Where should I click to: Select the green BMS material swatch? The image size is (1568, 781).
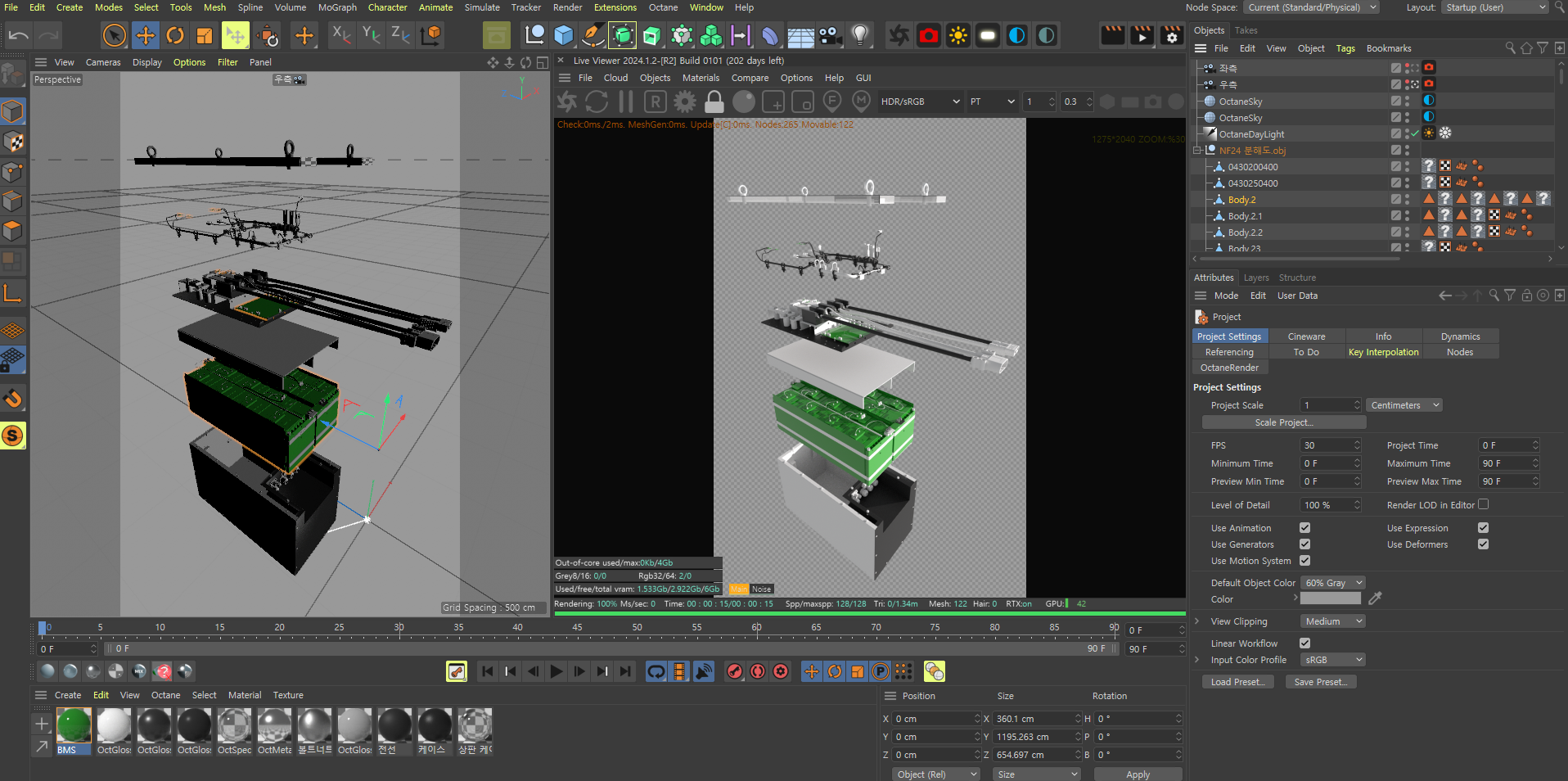click(x=74, y=725)
